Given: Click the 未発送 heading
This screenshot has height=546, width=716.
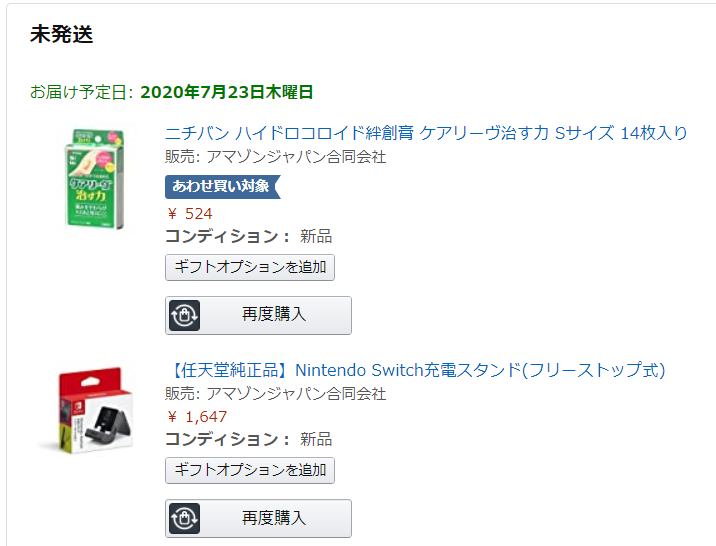Looking at the screenshot, I should 61,34.
